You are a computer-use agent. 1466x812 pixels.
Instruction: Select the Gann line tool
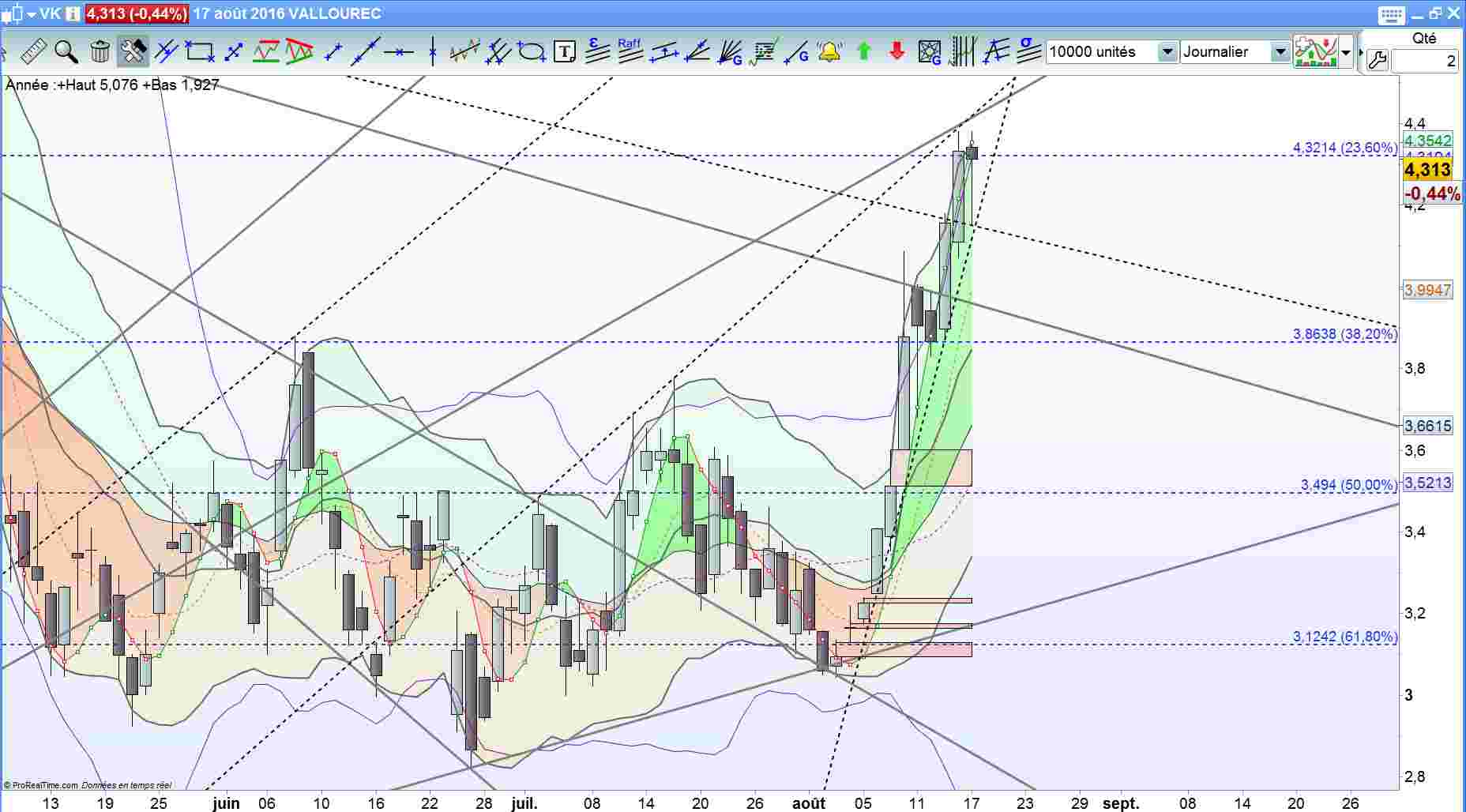coord(797,52)
